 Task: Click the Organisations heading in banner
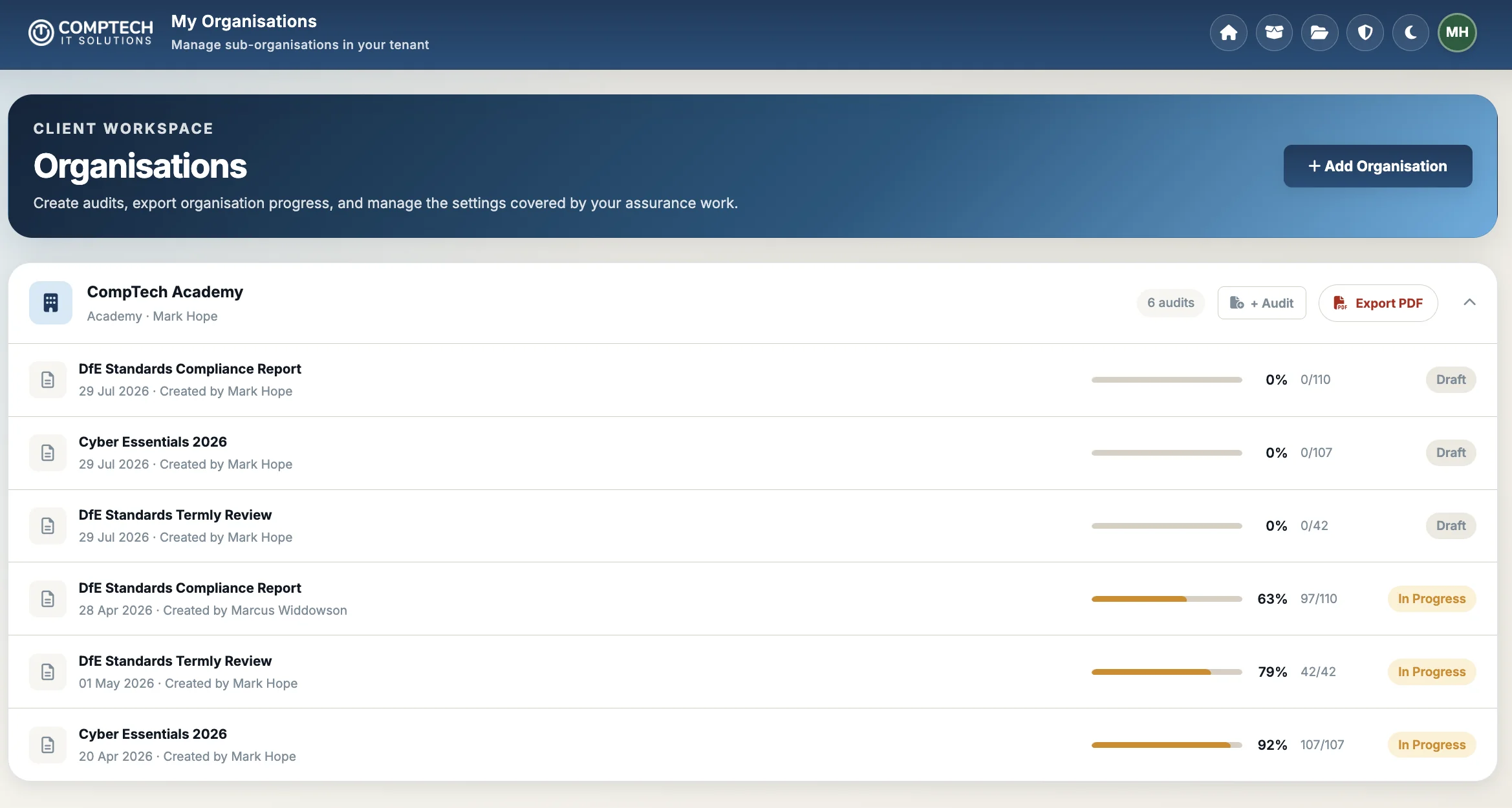(140, 166)
